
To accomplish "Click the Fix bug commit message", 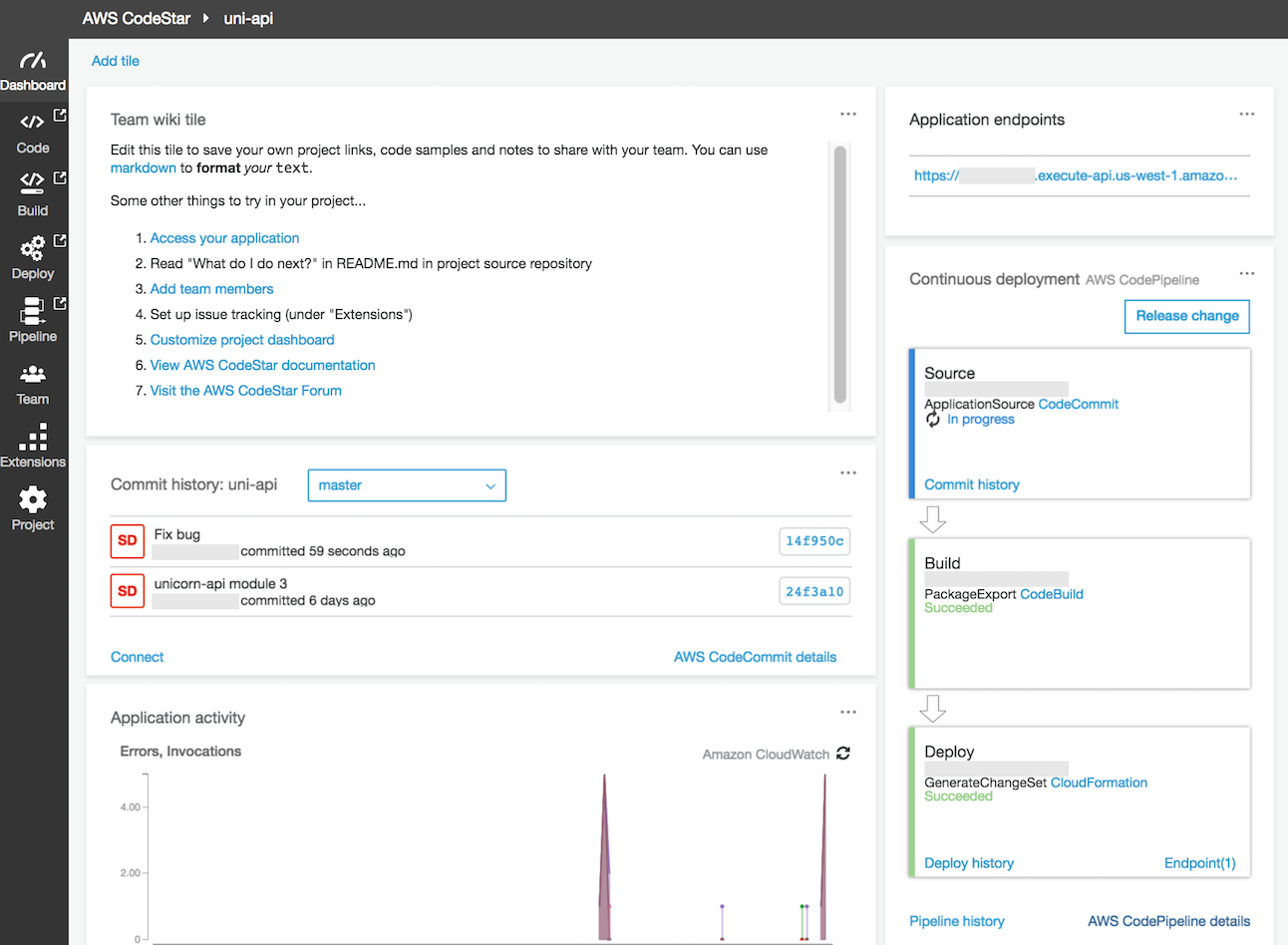I will (x=177, y=534).
